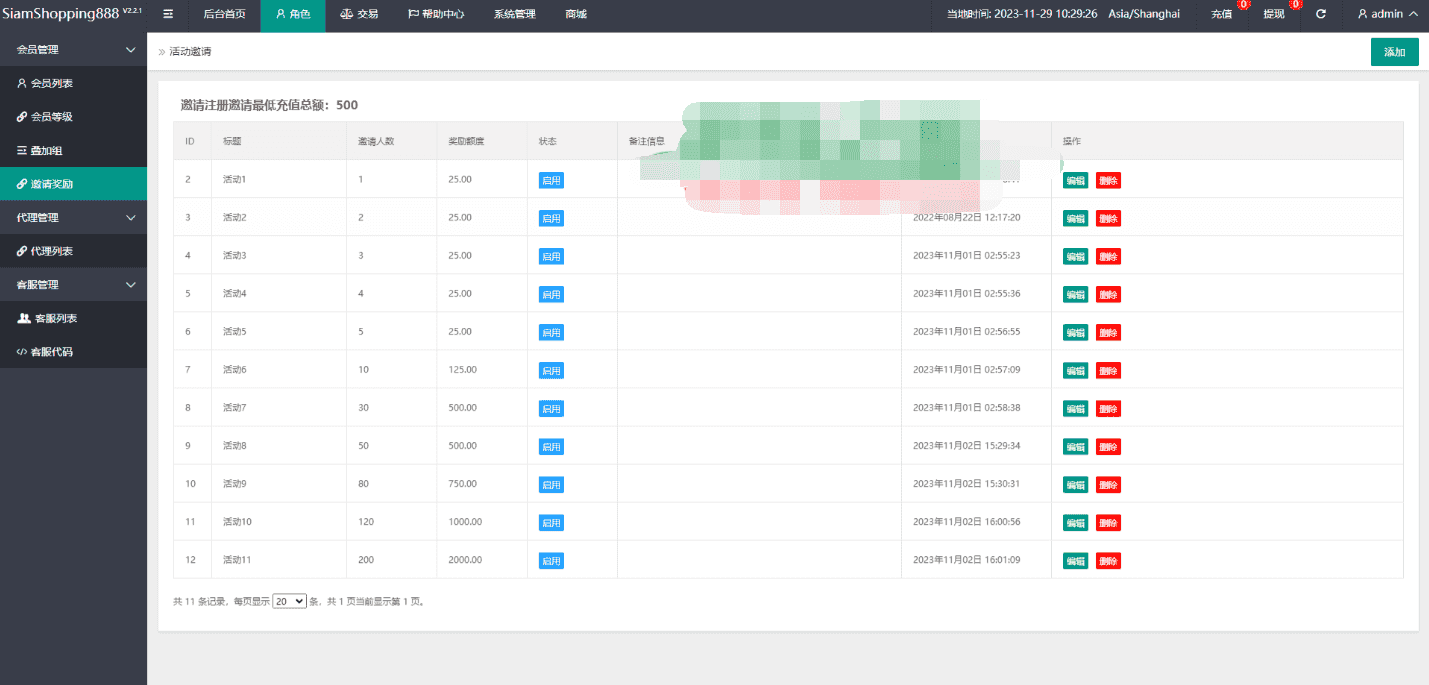
Task: Open the page size dropdown showing 20
Action: (x=289, y=602)
